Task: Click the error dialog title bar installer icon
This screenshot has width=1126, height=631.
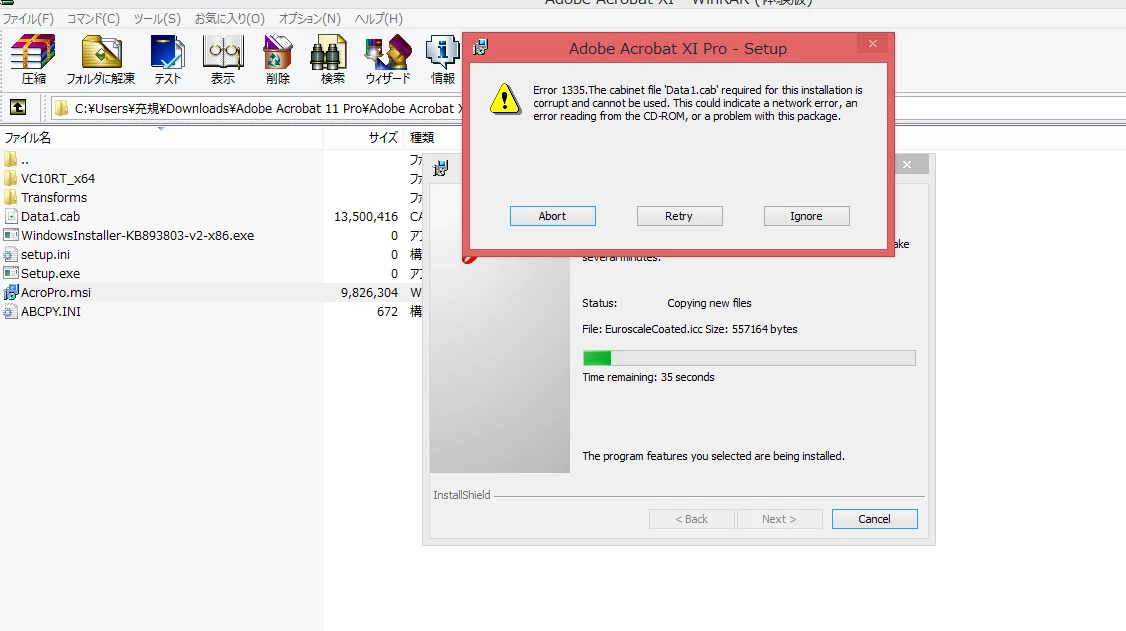Action: (x=480, y=48)
